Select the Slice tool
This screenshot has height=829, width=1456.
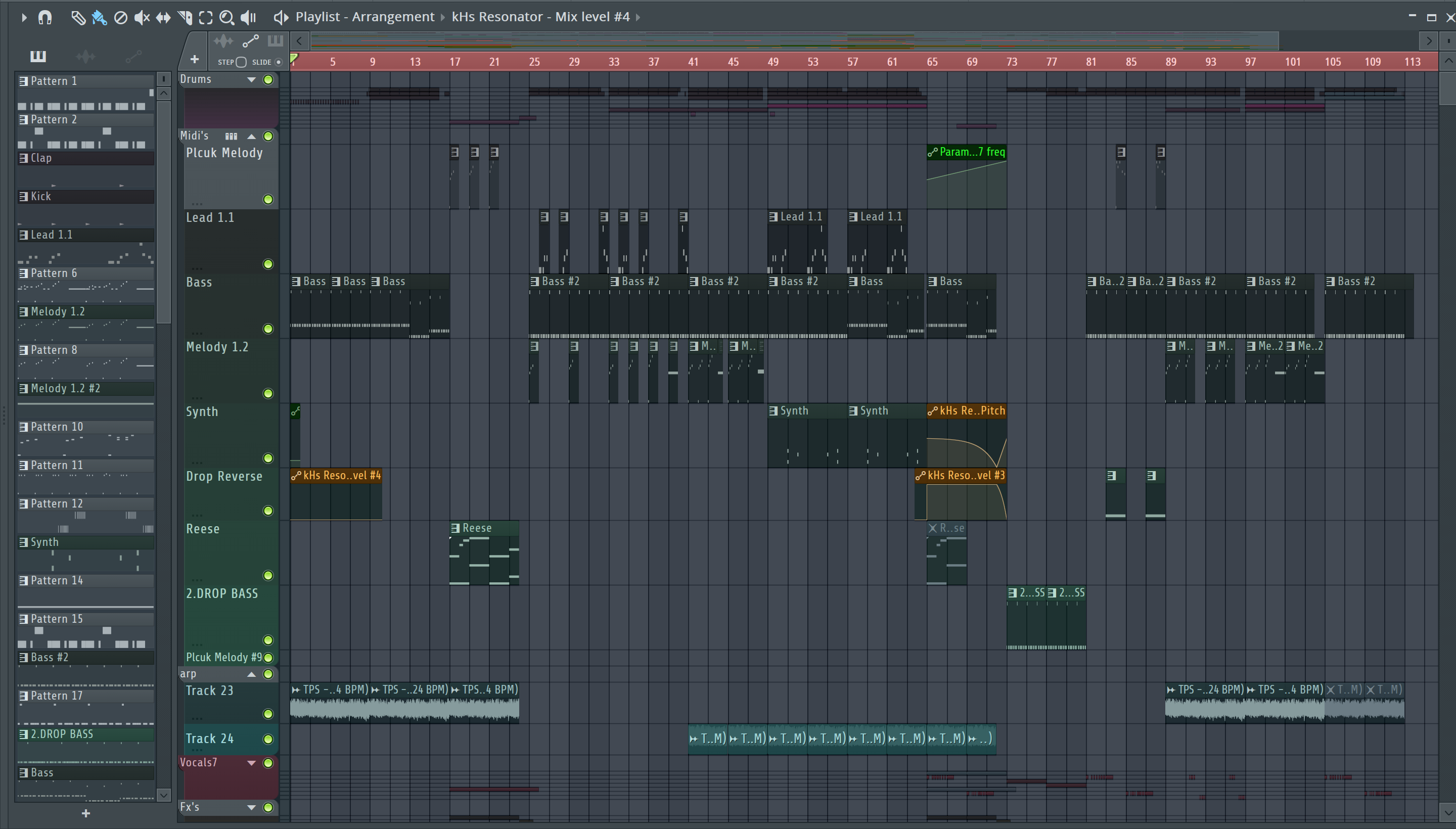coord(185,18)
